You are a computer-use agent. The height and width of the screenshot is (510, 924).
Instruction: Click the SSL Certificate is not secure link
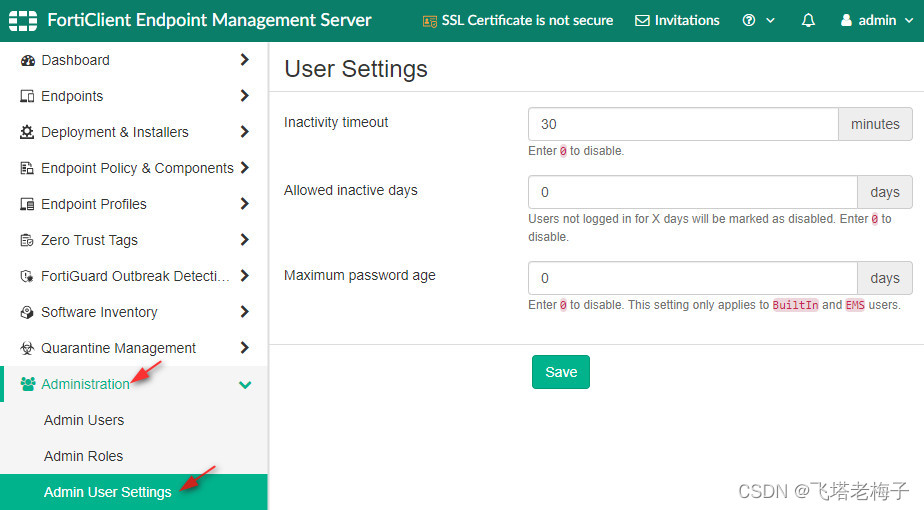coord(527,21)
